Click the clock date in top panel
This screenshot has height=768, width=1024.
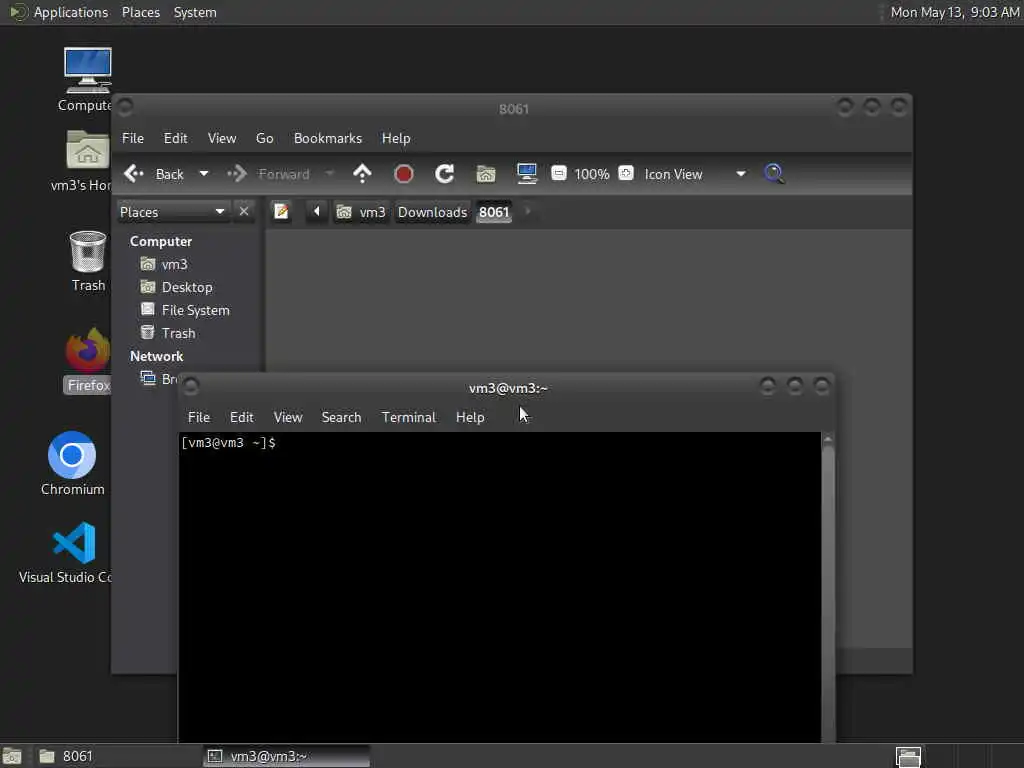pyautogui.click(x=955, y=12)
